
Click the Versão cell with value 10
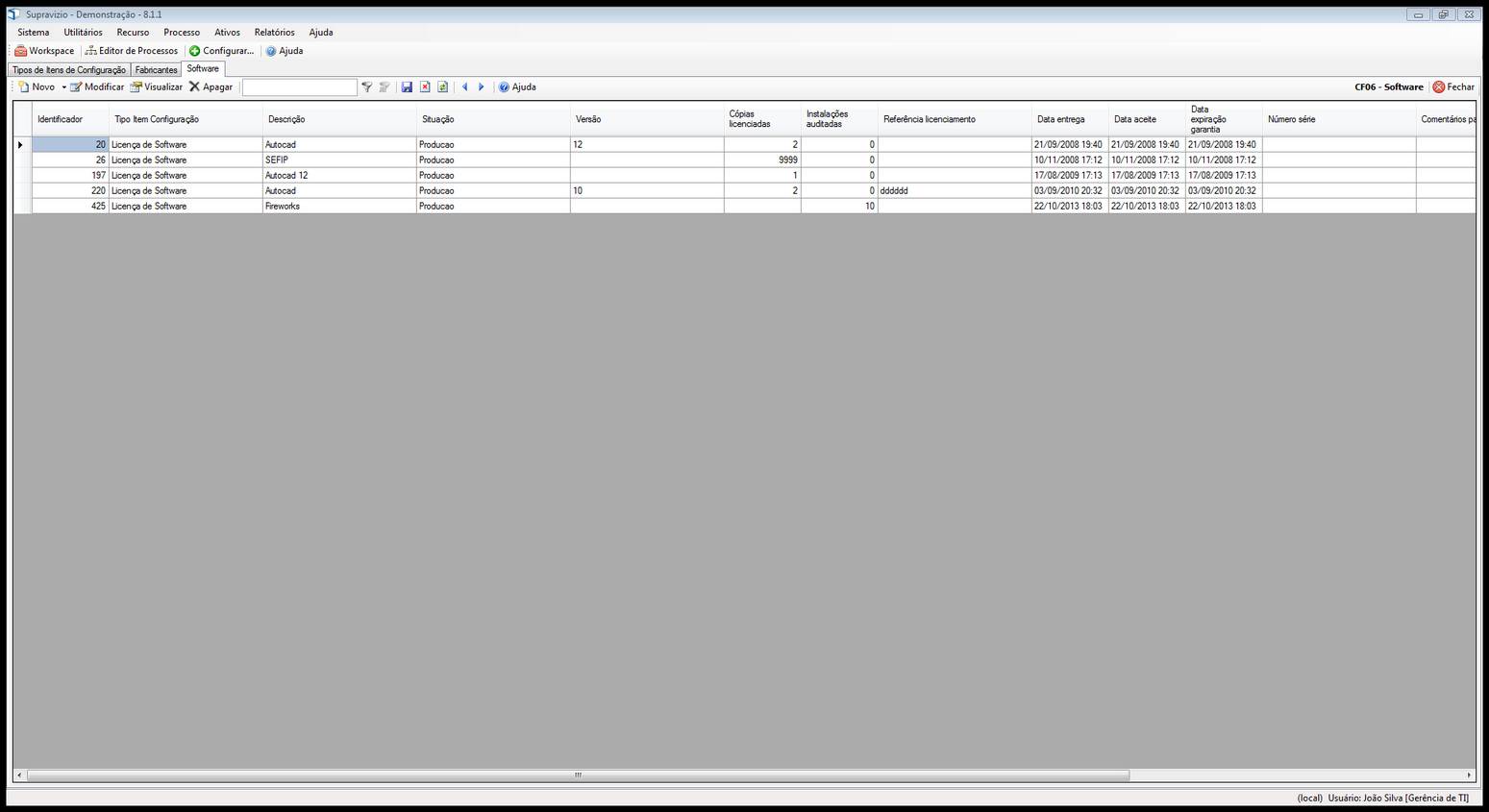coord(647,190)
